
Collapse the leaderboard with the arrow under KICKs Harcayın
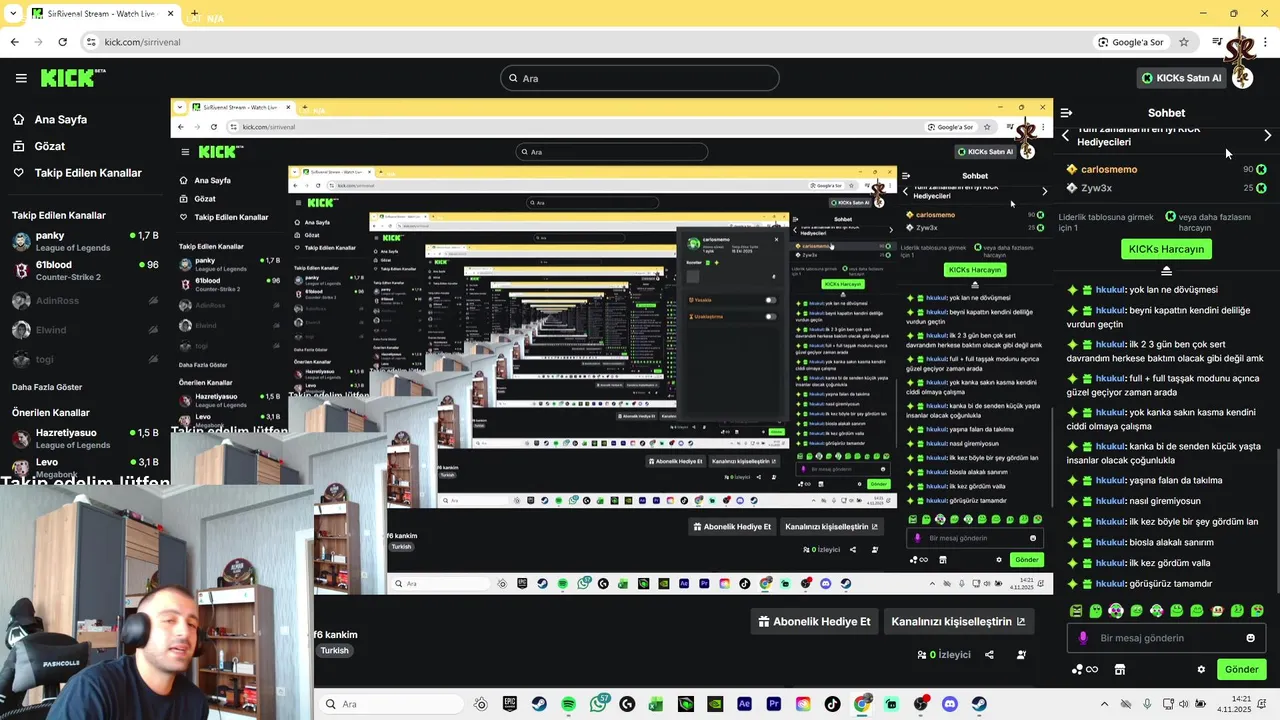click(1166, 272)
